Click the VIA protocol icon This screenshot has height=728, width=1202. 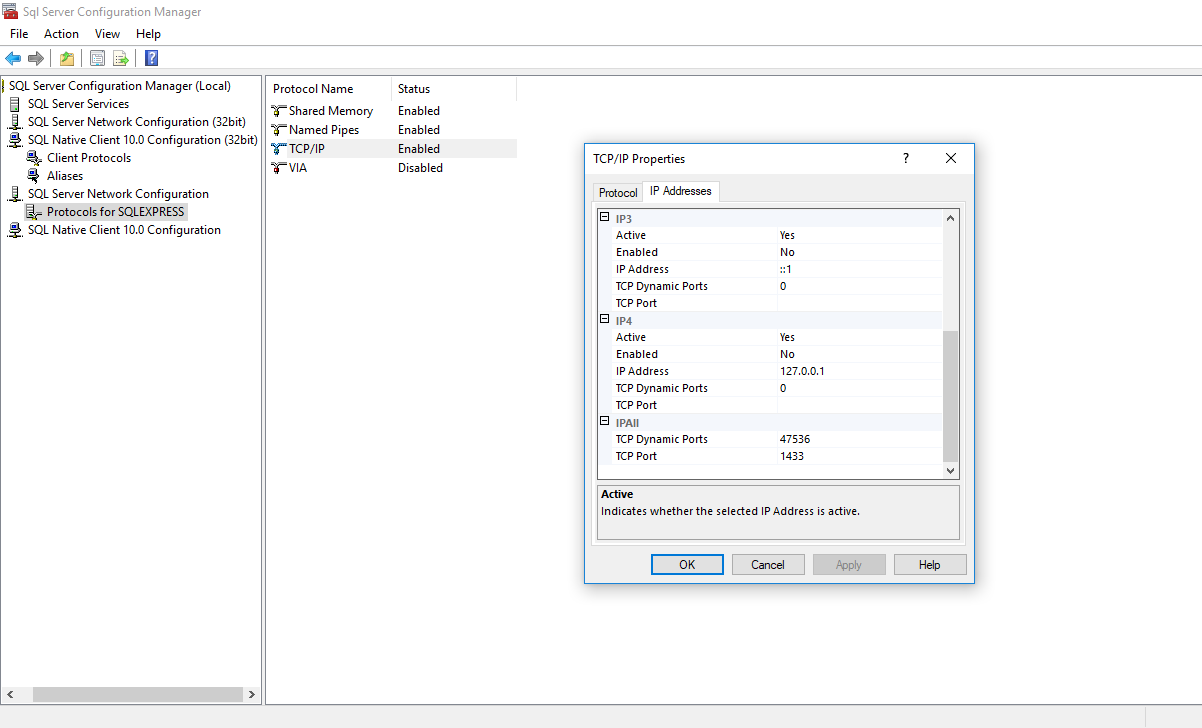279,168
